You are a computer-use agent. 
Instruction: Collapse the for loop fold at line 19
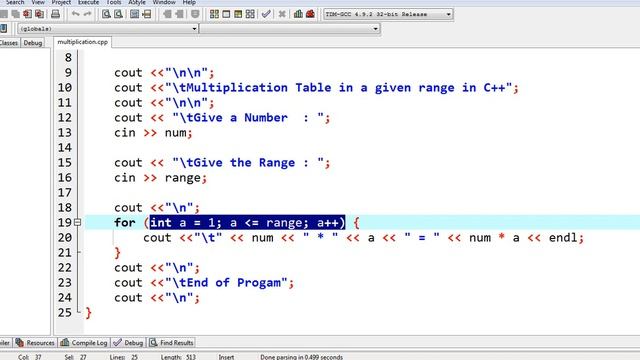click(x=78, y=222)
